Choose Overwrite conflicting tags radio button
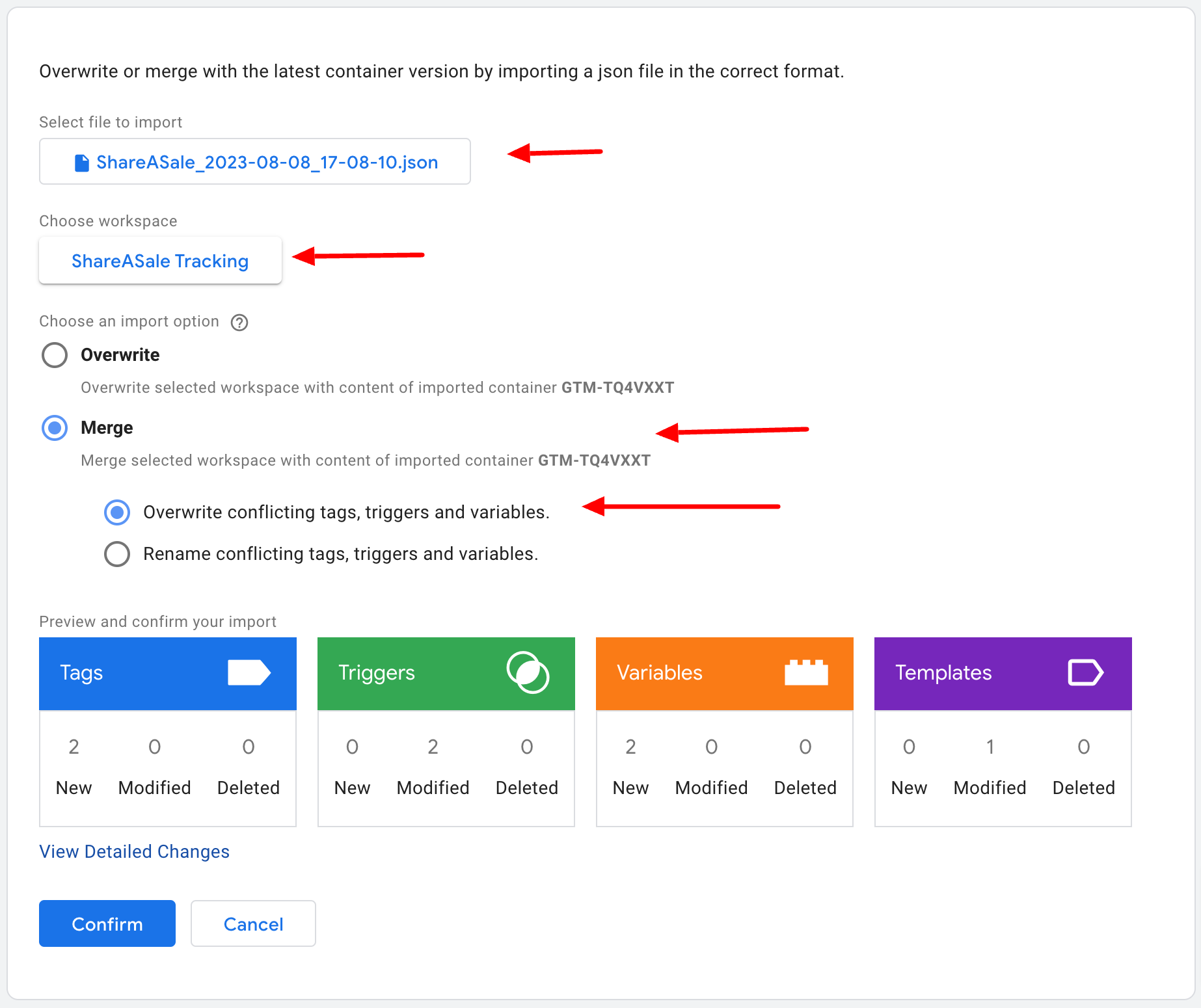 point(117,512)
